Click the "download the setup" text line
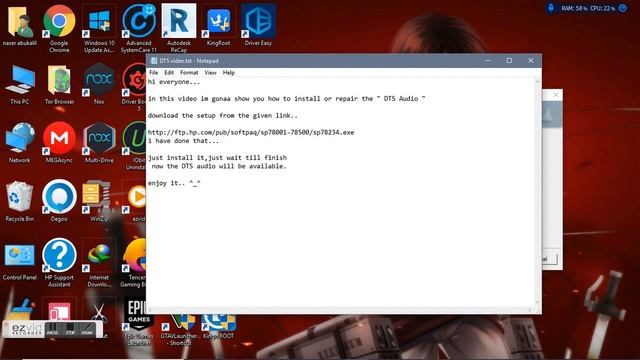The height and width of the screenshot is (360, 640). [222, 116]
